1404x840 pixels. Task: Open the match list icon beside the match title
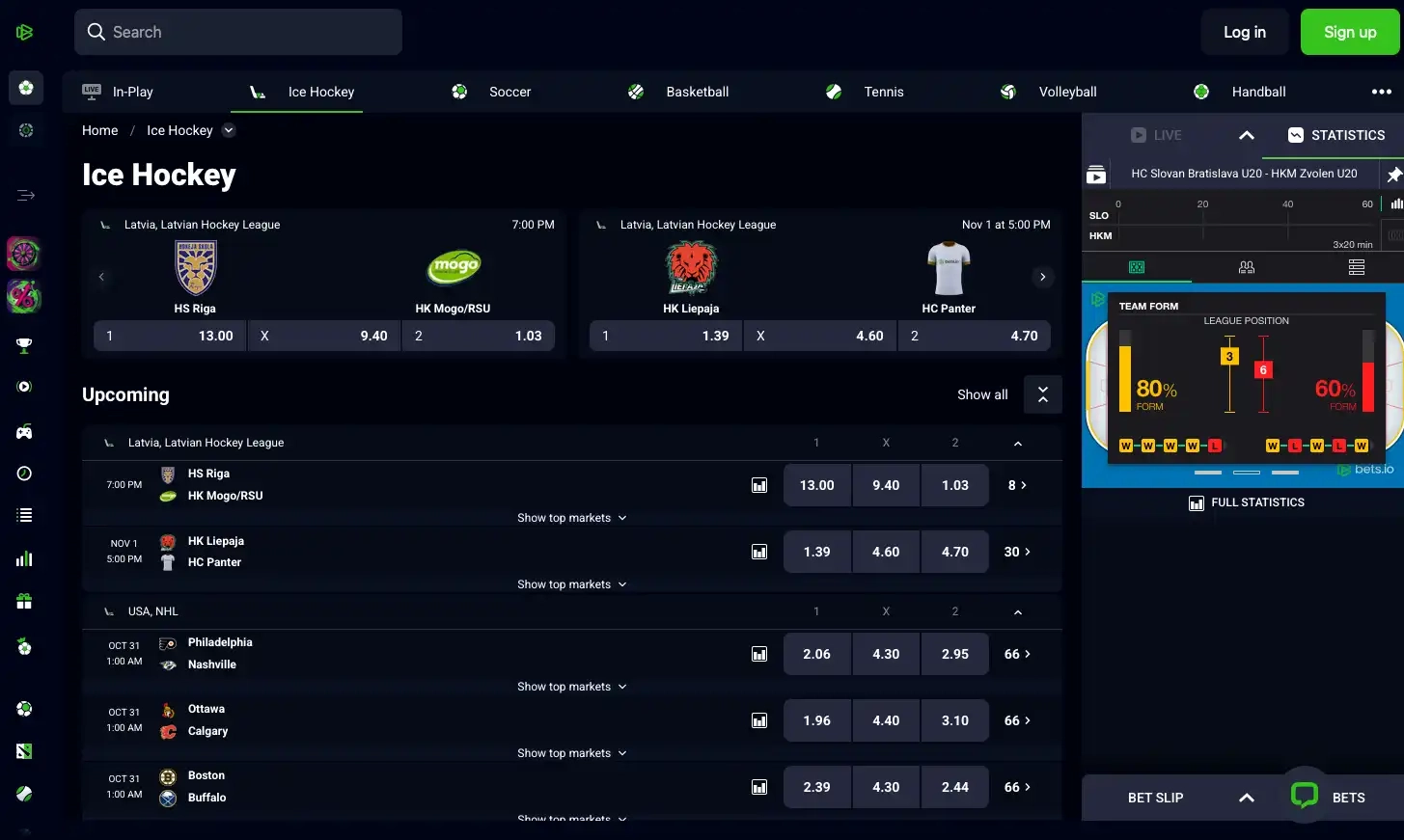pos(1096,175)
